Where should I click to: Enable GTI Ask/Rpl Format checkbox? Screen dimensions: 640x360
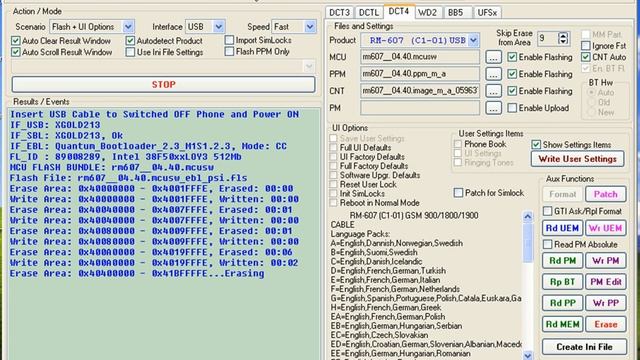[547, 211]
